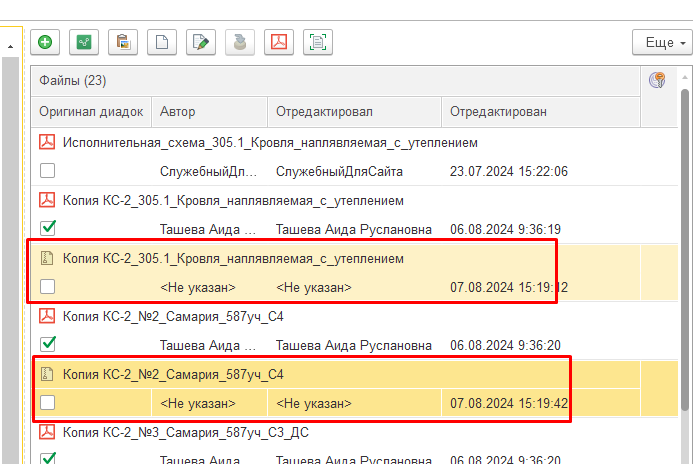Click the blank document toolbar icon
The height and width of the screenshot is (464, 693).
pos(162,42)
